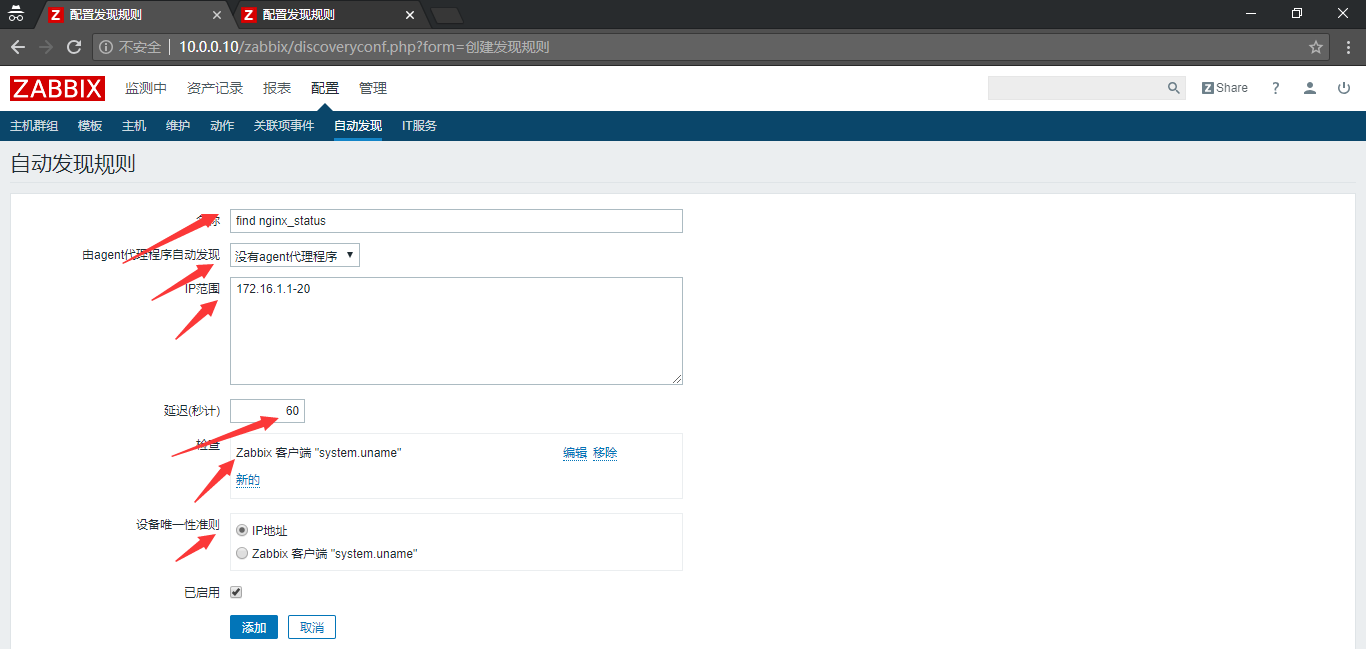Click the 编辑 link for system.uname check
The width and height of the screenshot is (1366, 649).
(575, 453)
